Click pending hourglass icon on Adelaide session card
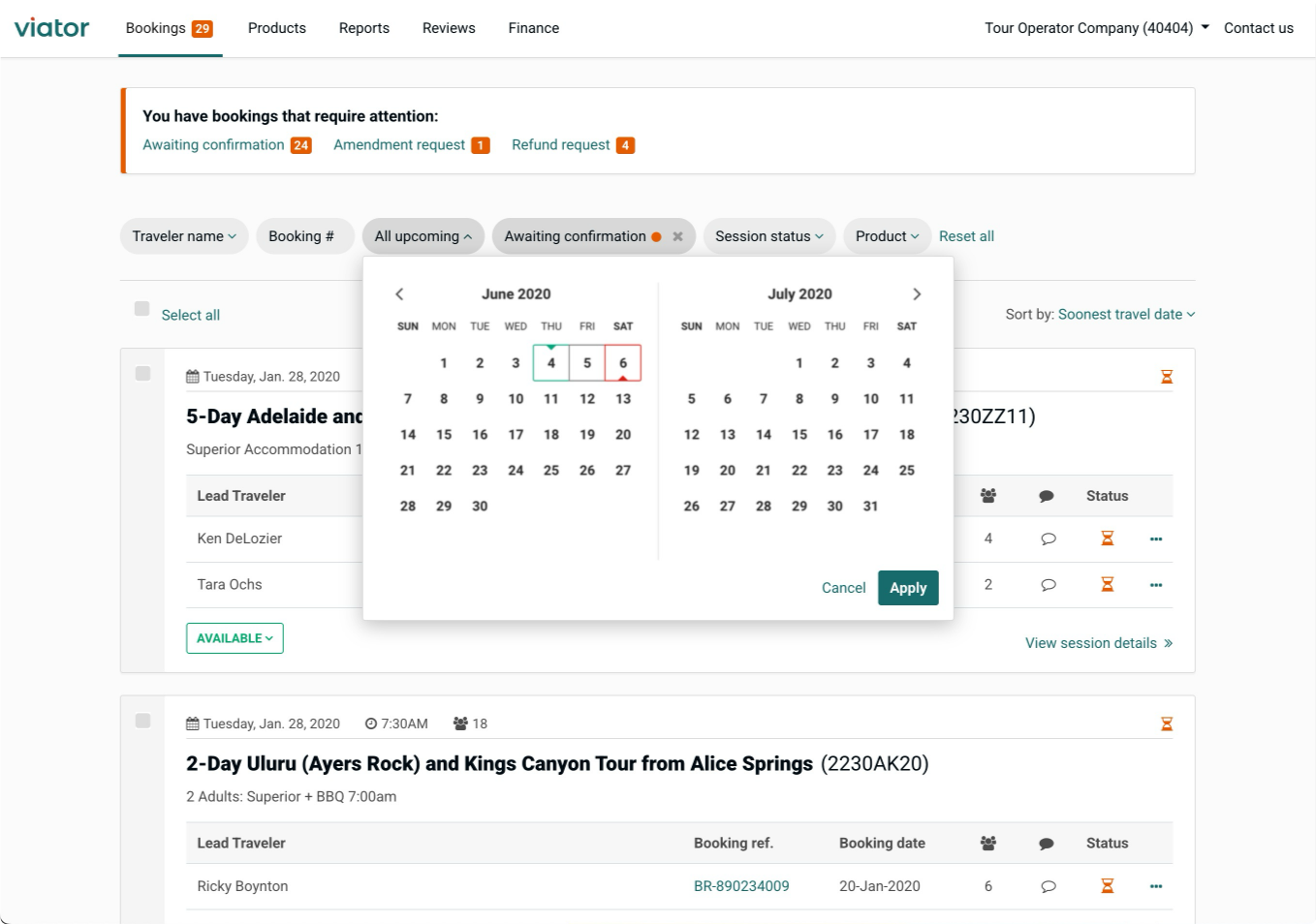This screenshot has width=1316, height=924. click(1167, 377)
